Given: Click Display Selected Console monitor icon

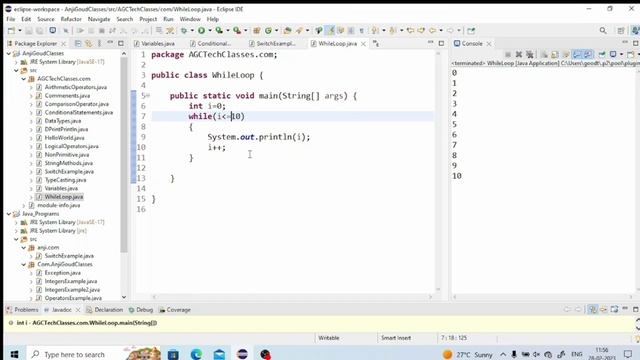Looking at the screenshot, I should click(613, 54).
